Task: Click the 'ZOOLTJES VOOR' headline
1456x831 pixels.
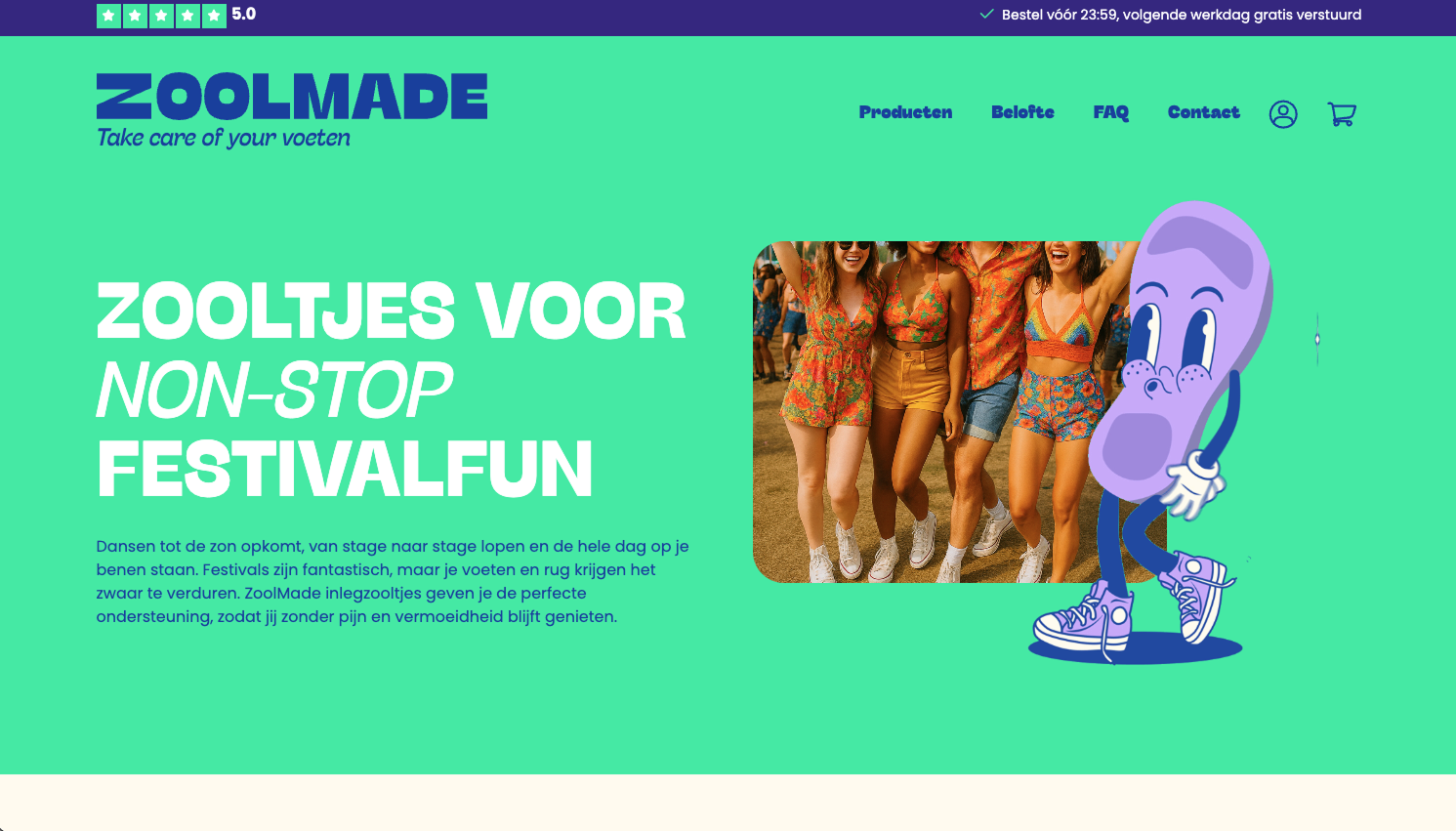Action: pos(391,312)
